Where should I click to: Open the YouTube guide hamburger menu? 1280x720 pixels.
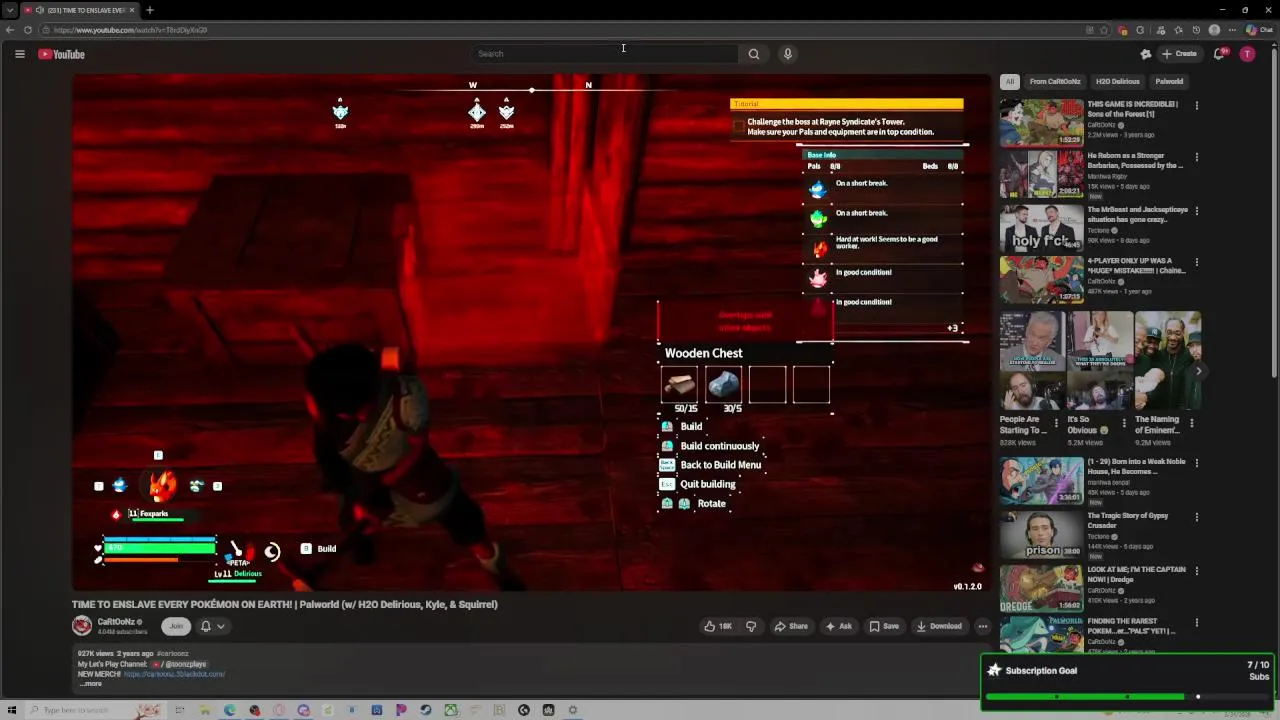pyautogui.click(x=19, y=54)
